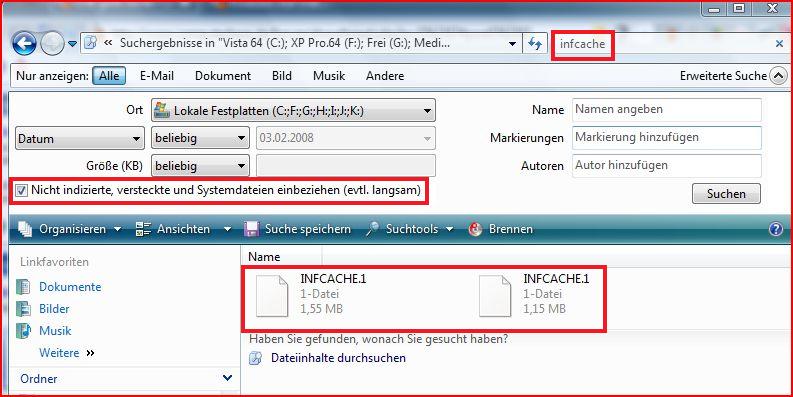This screenshot has height=397, width=793.
Task: Toggle 'Nicht indizierte, versteckte' checkbox
Action: point(21,191)
